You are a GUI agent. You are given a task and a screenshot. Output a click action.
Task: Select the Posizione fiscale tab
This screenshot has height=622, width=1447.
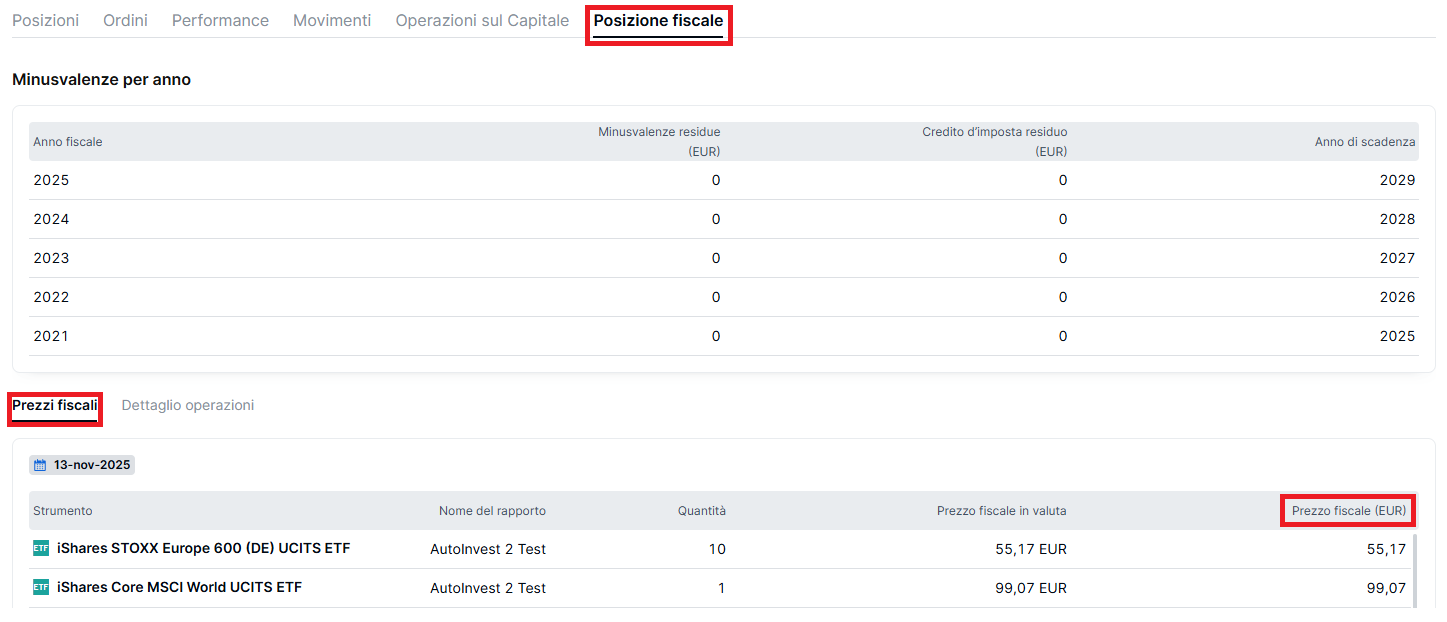[x=658, y=20]
